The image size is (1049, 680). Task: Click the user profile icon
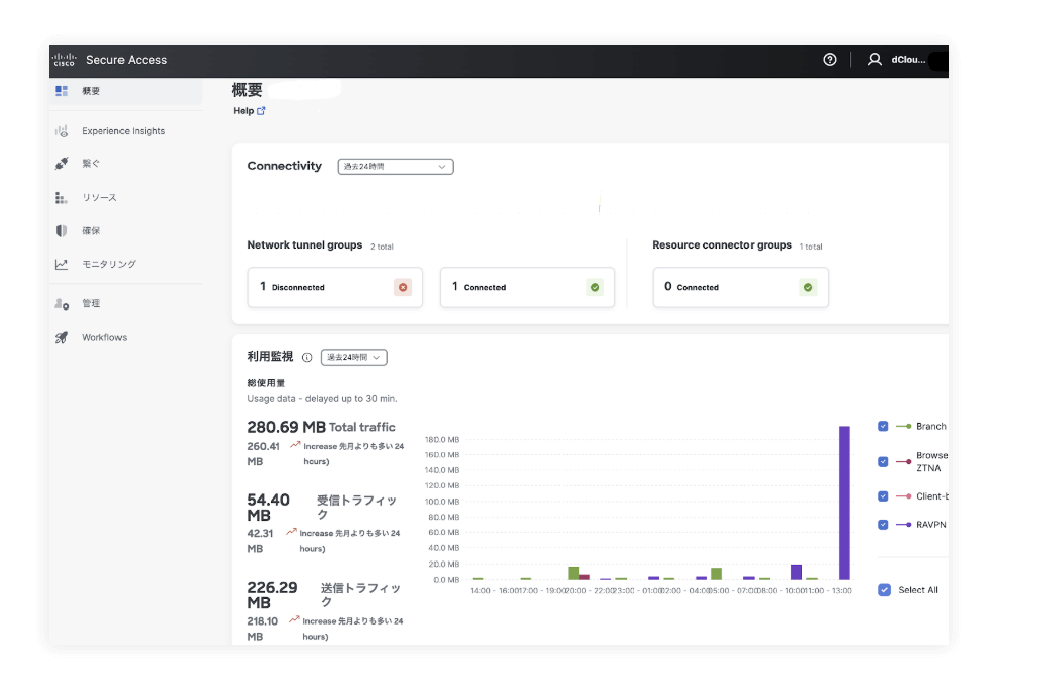tap(875, 60)
